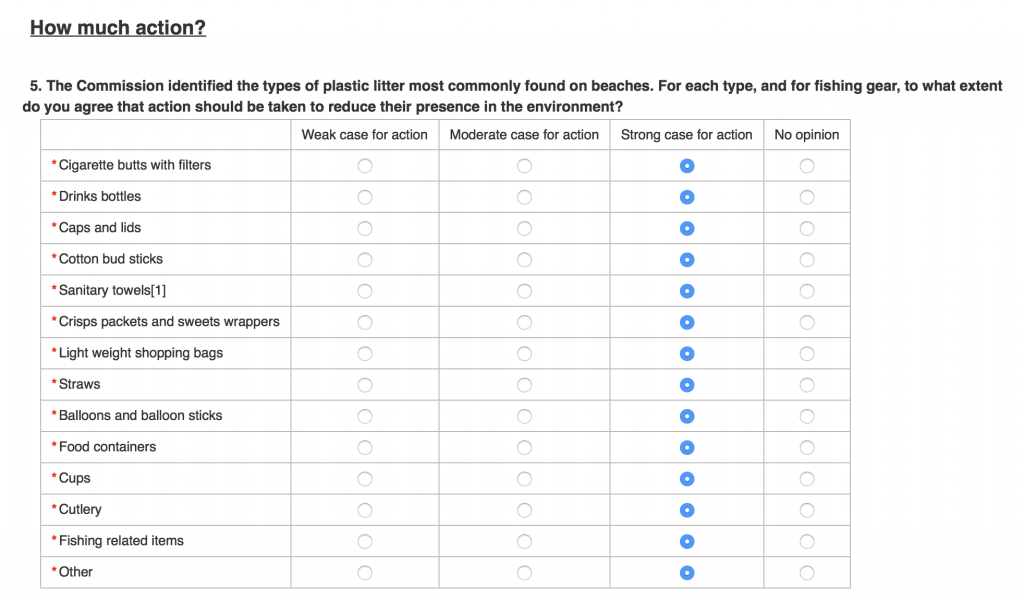Choose Moderate case for Drinks bottles
Viewport: 1024px width, 600px height.
[524, 197]
